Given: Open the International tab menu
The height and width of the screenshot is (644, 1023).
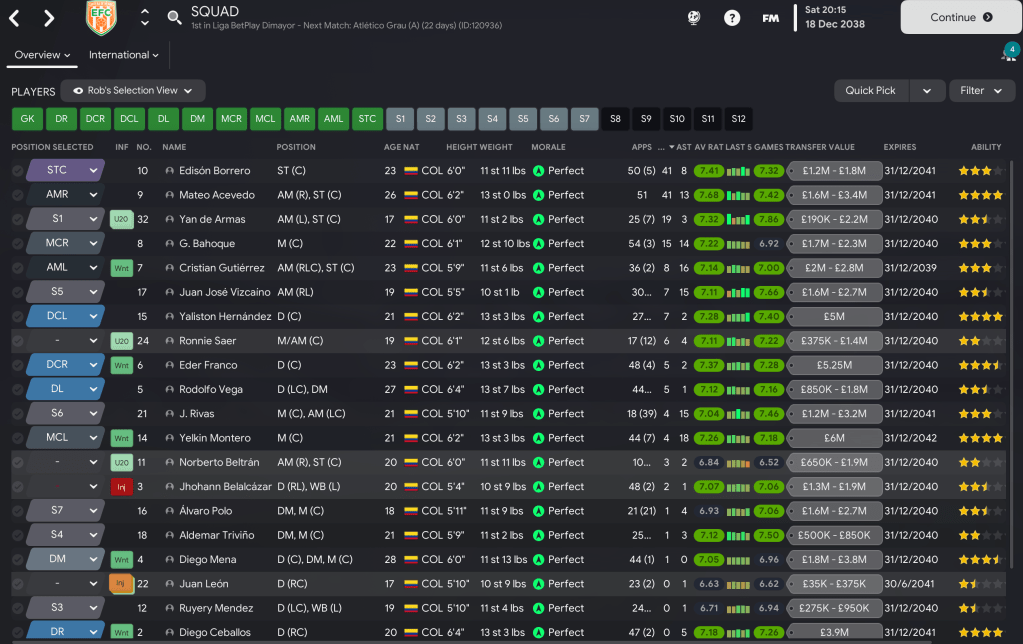Looking at the screenshot, I should 124,55.
